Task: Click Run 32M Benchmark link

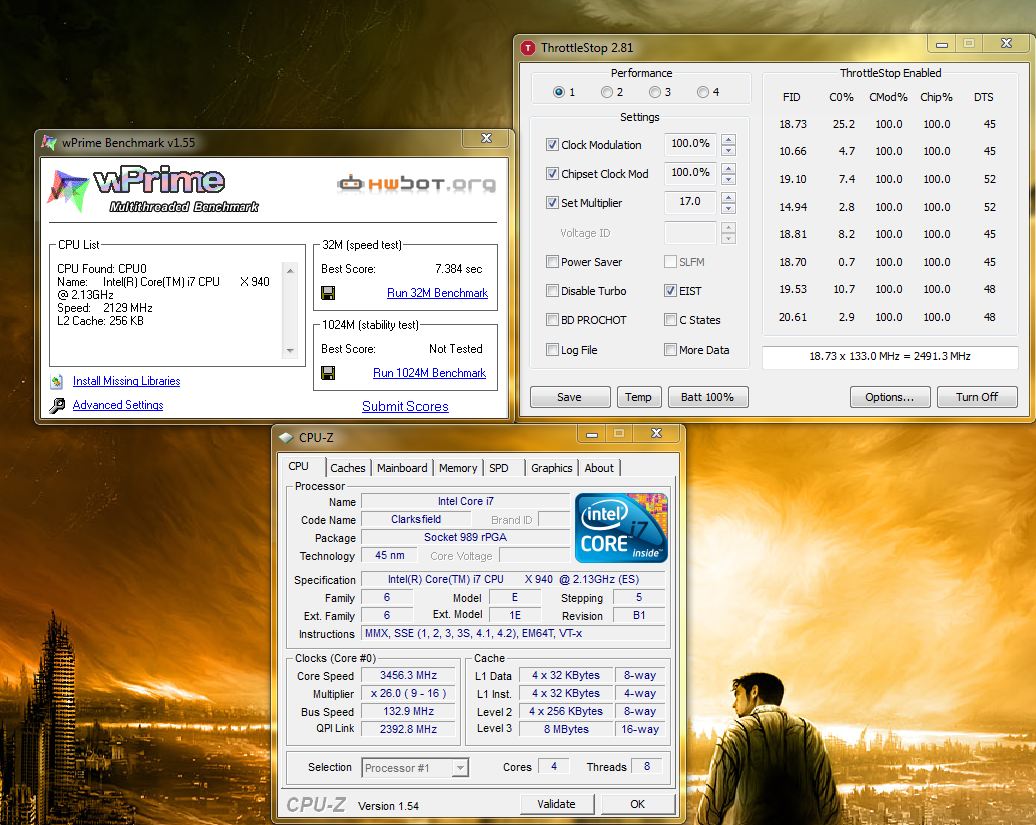Action: pos(437,293)
